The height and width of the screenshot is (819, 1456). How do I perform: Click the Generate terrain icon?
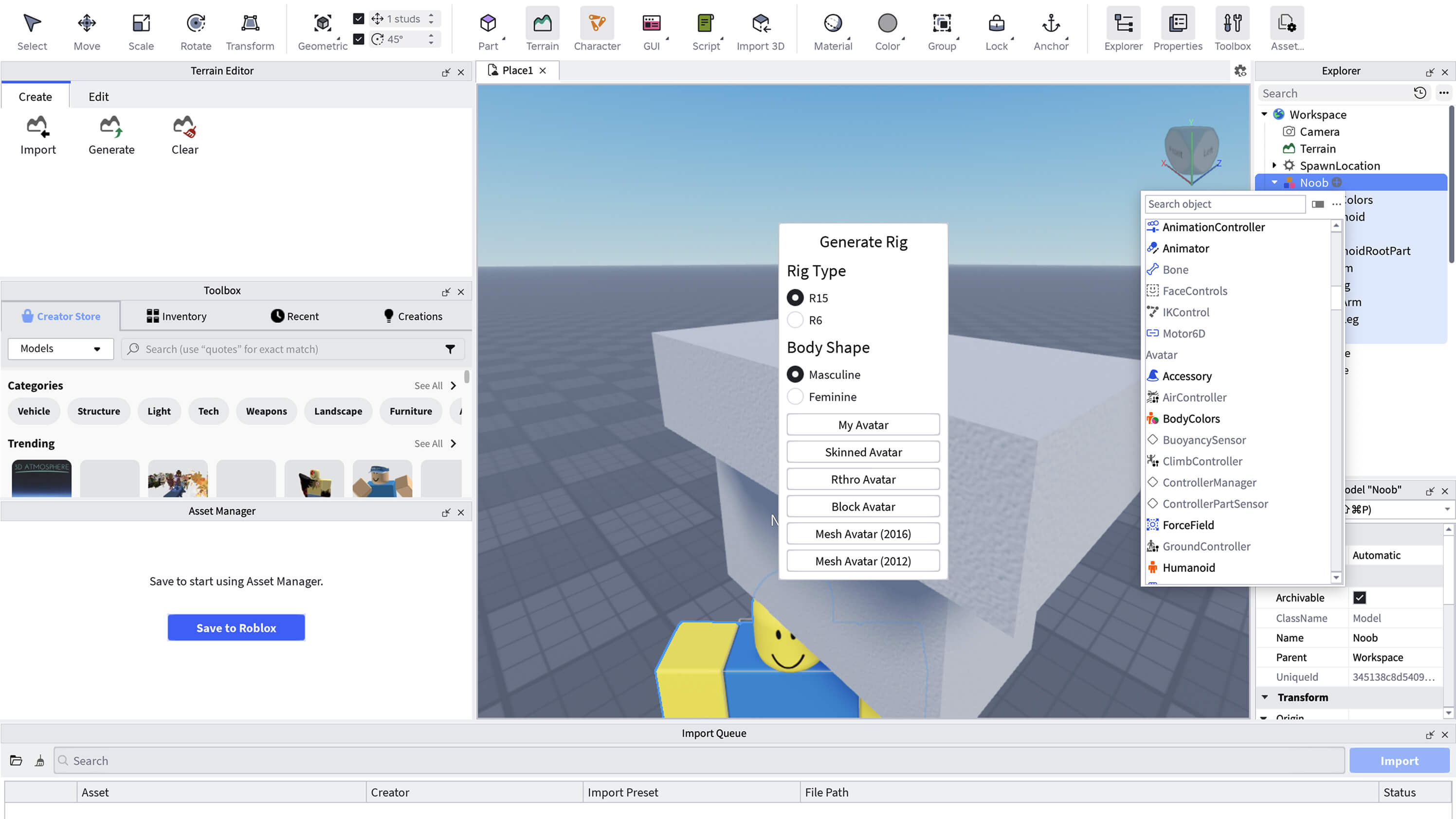111,127
